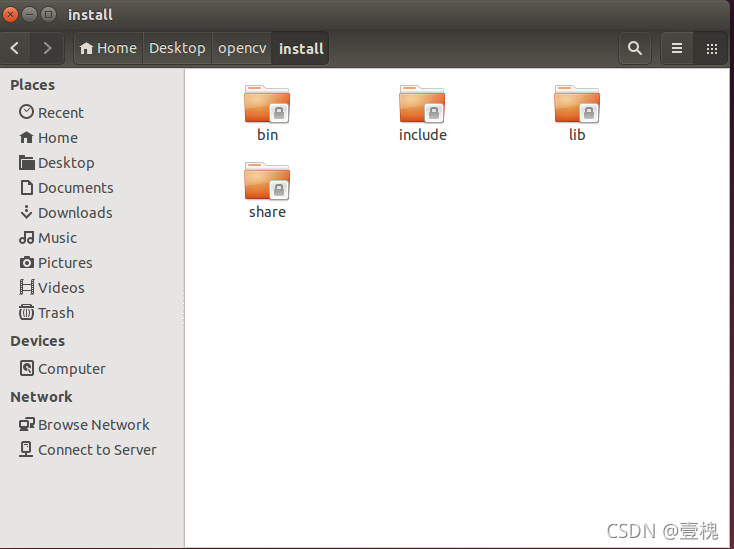
Task: Select the bin folder icon
Action: coord(267,104)
